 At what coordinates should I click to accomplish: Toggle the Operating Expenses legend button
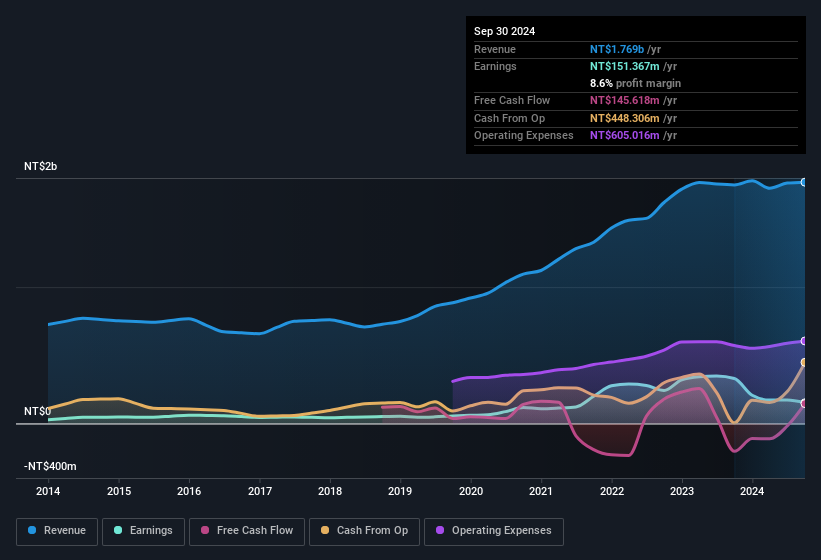coord(494,532)
